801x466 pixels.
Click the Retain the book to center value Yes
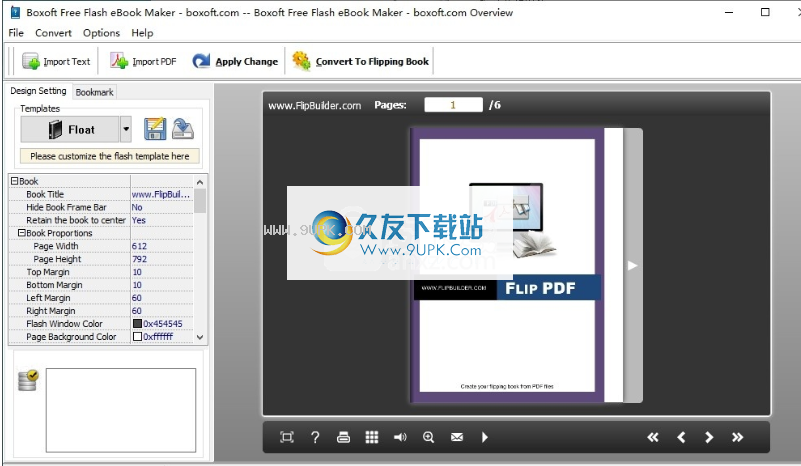pyautogui.click(x=138, y=220)
